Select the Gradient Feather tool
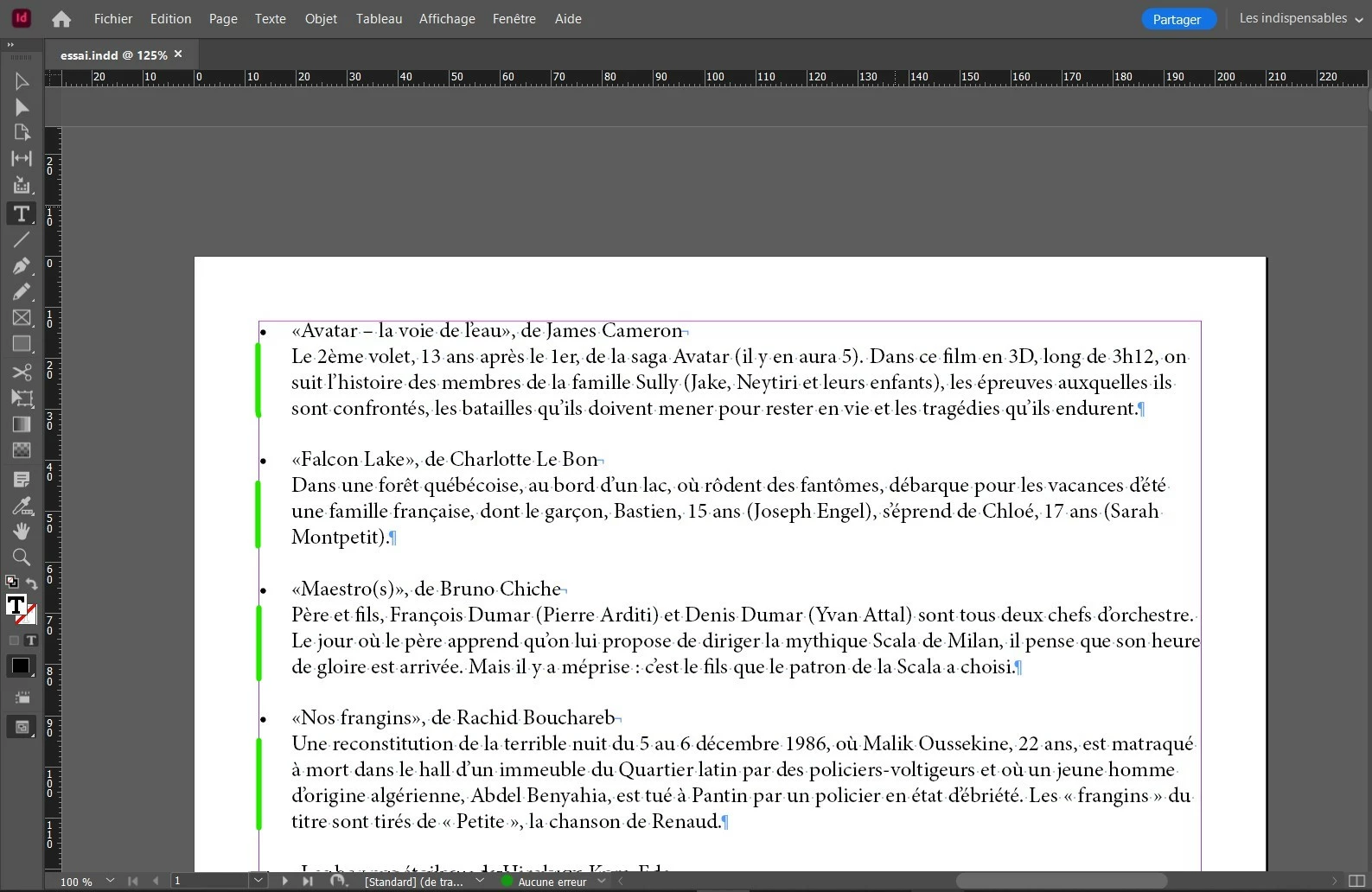 tap(22, 449)
